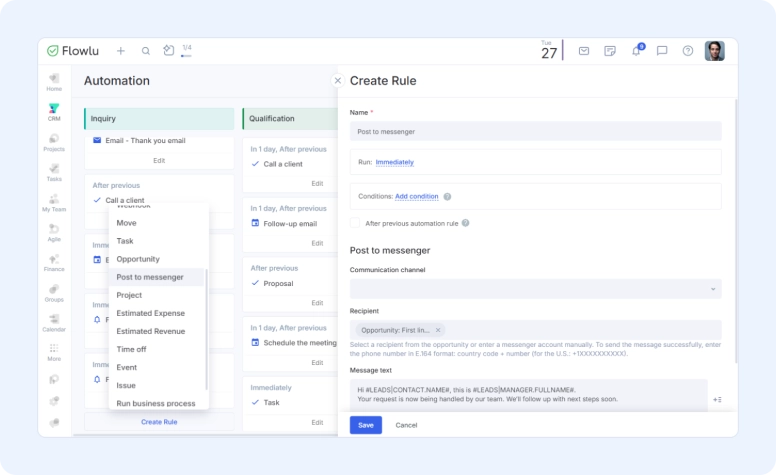Click the Qualification stage header

tap(290, 119)
